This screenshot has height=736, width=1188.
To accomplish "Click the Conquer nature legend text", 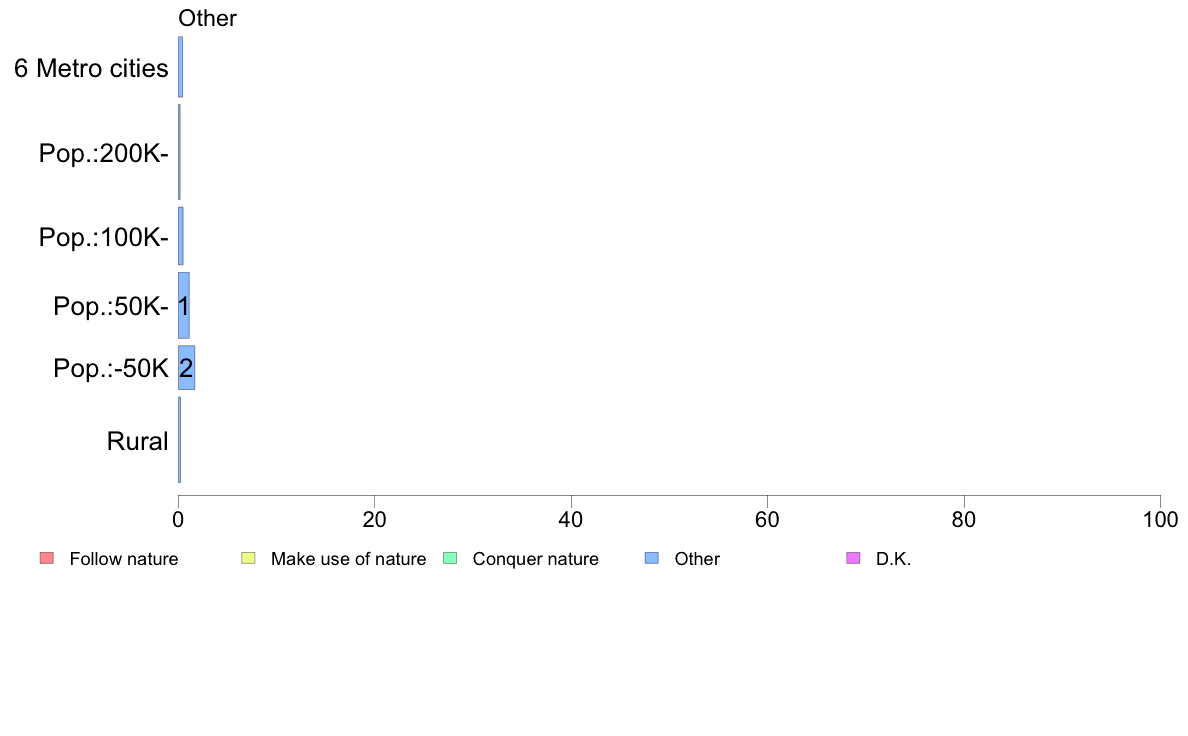I will (536, 559).
